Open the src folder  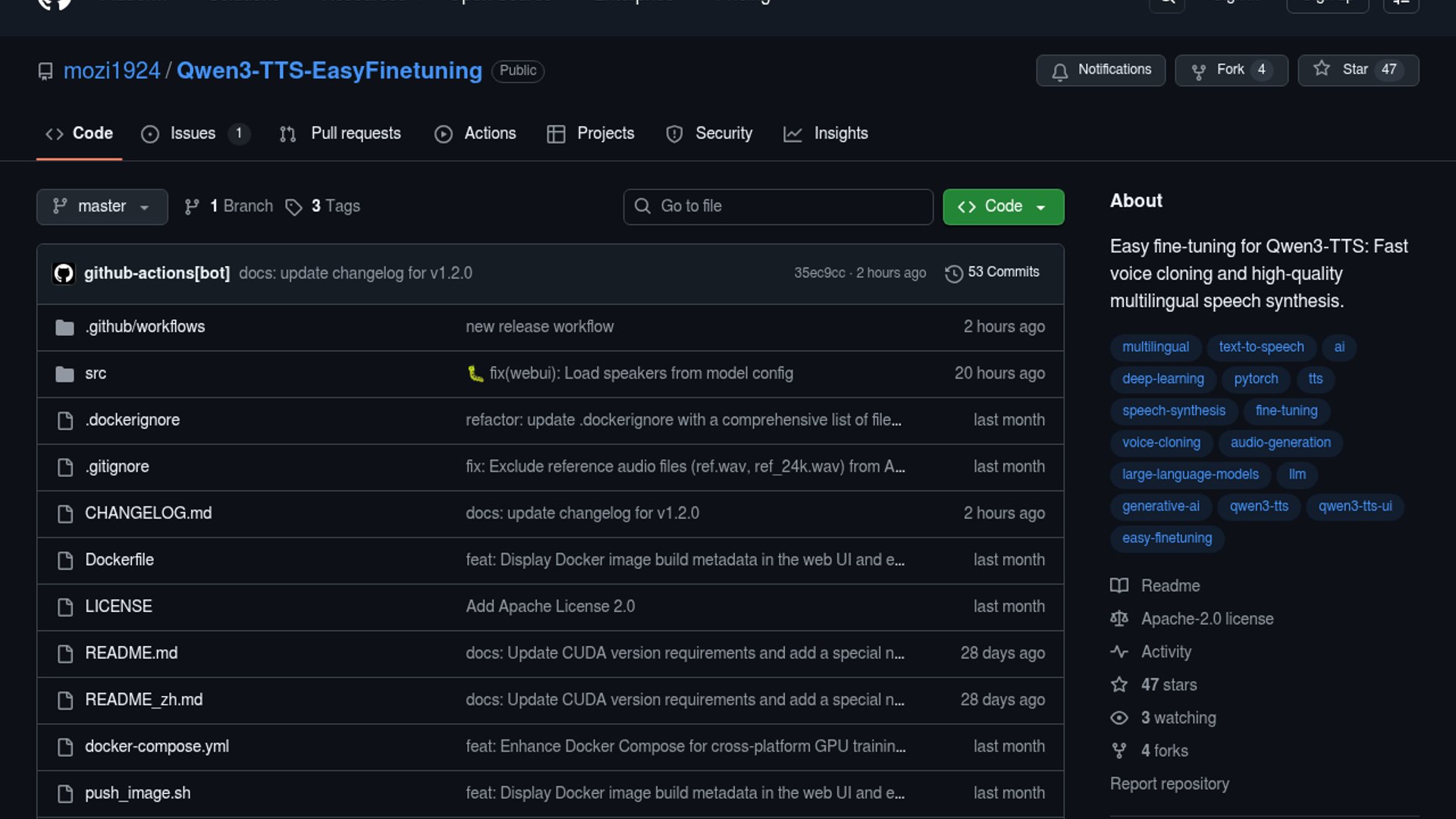[x=96, y=374]
